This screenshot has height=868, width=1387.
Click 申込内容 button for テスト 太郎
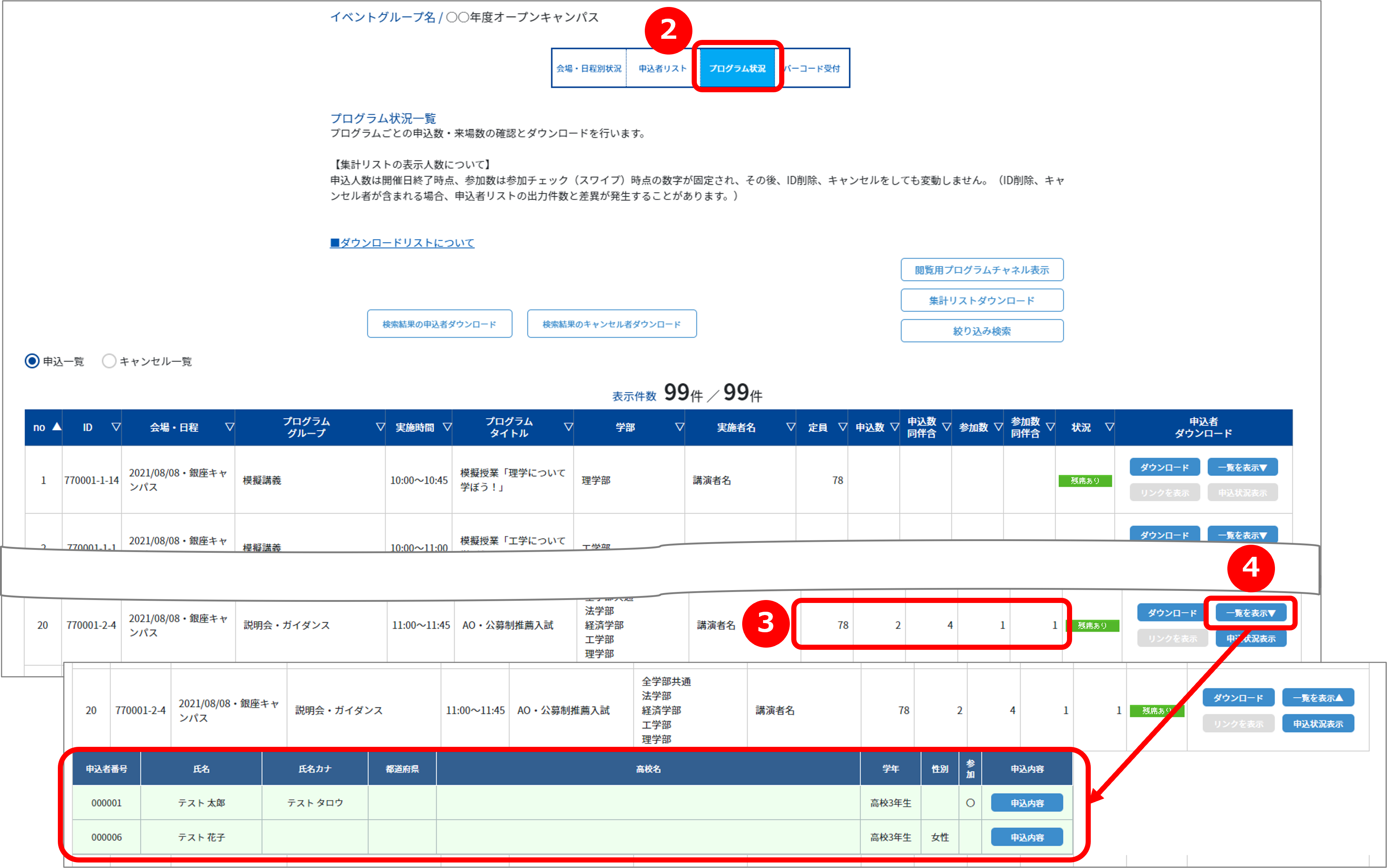tap(1027, 803)
